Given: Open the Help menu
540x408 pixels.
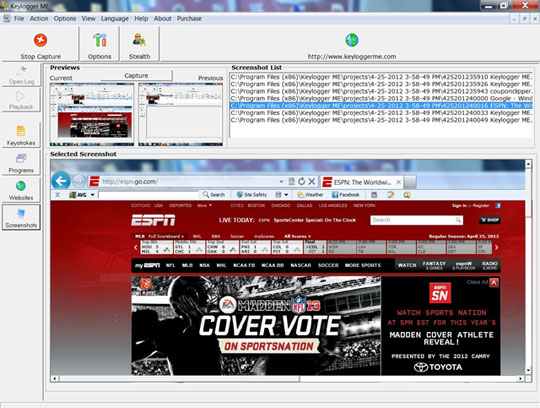Looking at the screenshot, I should [141, 19].
